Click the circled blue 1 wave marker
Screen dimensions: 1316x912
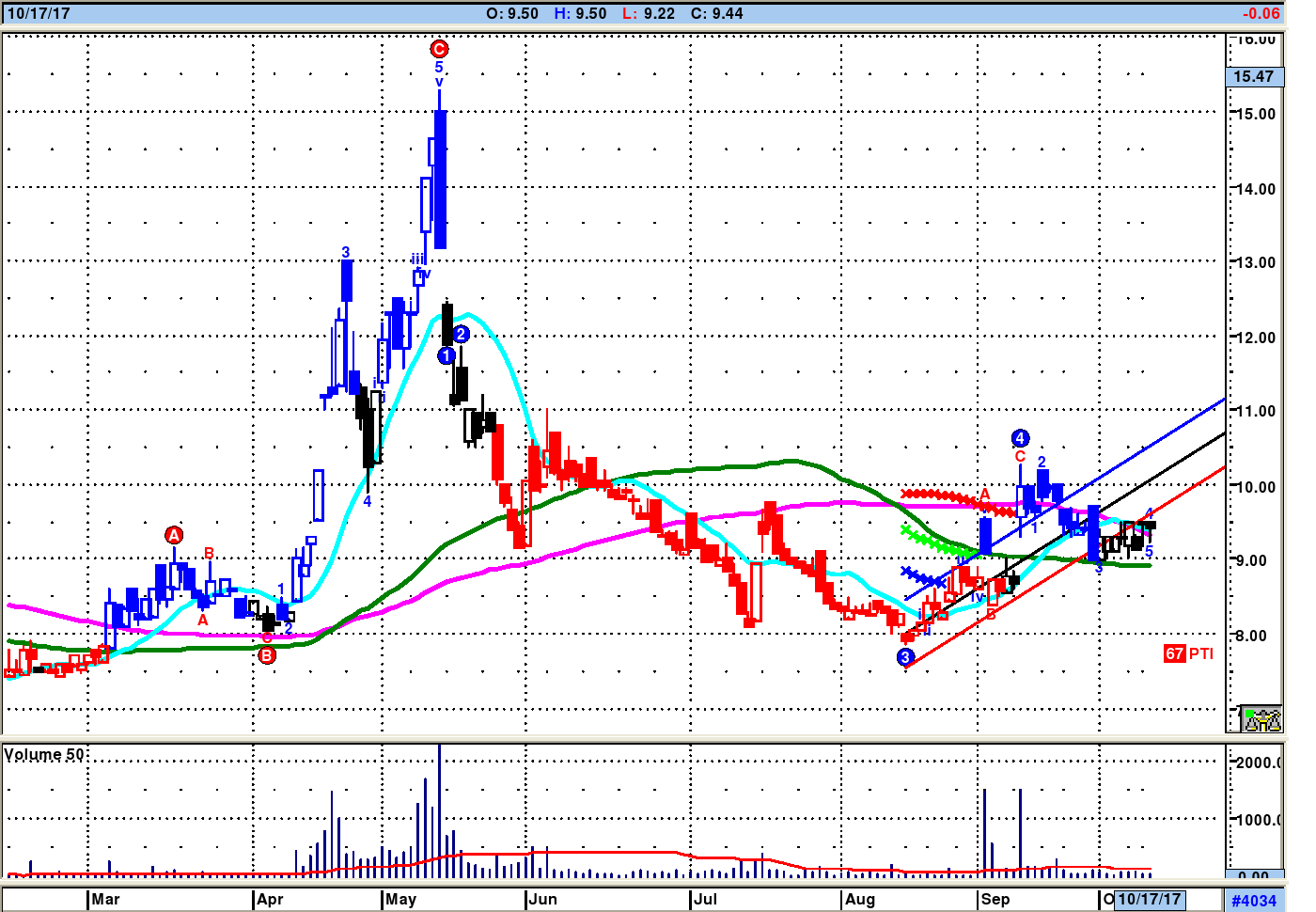click(446, 355)
